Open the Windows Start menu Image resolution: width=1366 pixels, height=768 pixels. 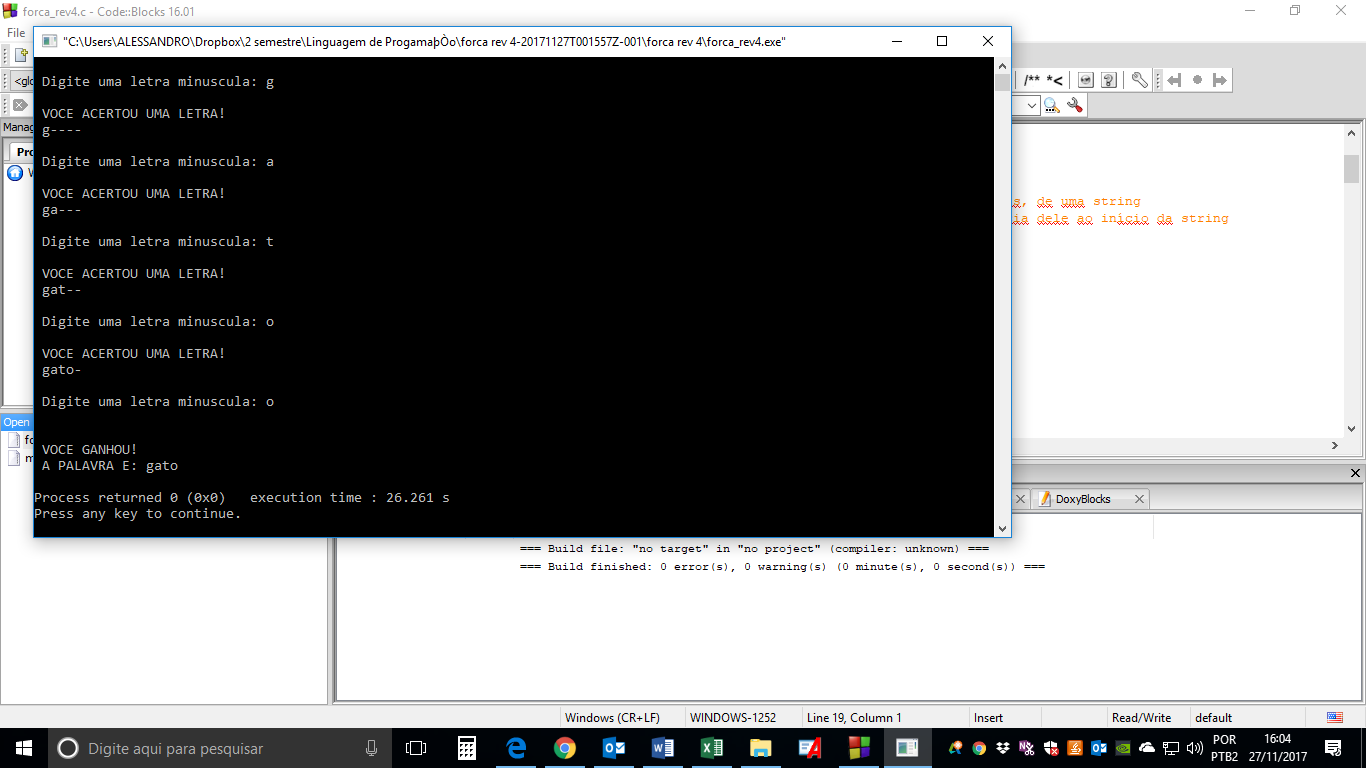pyautogui.click(x=24, y=748)
